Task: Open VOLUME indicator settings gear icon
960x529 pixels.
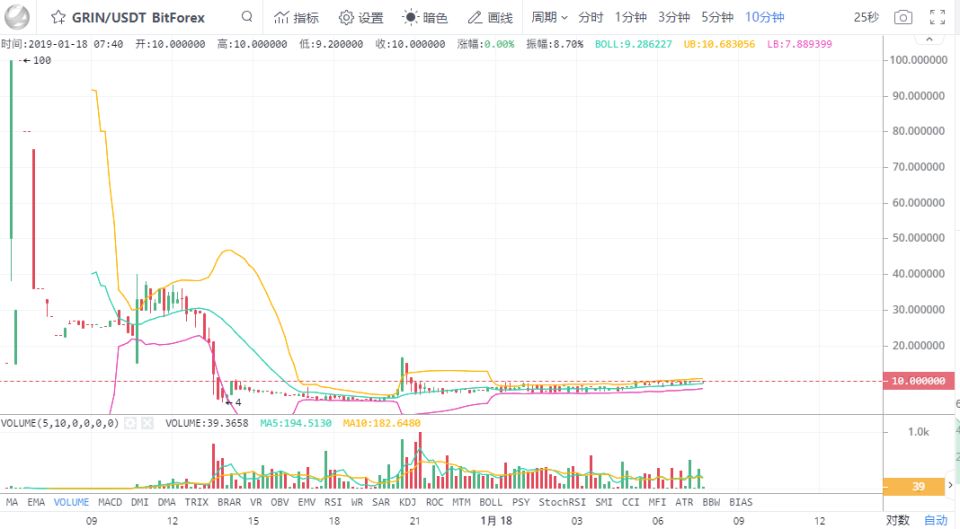Action: pyautogui.click(x=130, y=423)
